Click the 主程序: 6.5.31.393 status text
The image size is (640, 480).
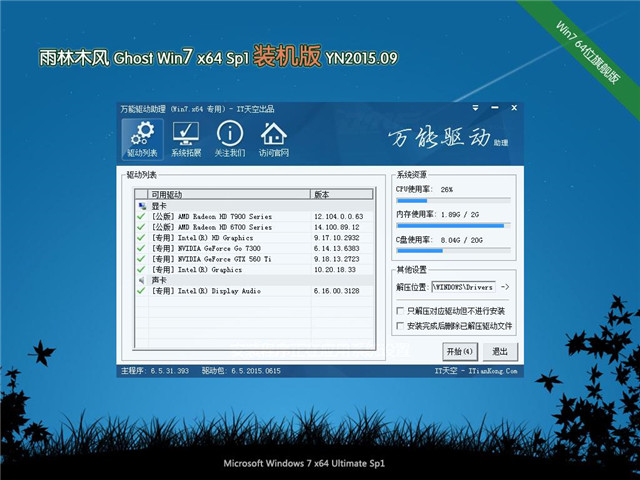click(155, 371)
